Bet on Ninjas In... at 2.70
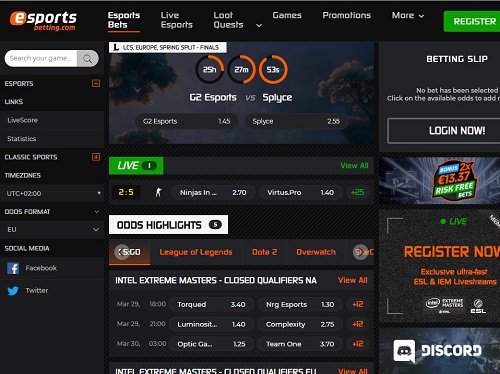 tap(213, 192)
